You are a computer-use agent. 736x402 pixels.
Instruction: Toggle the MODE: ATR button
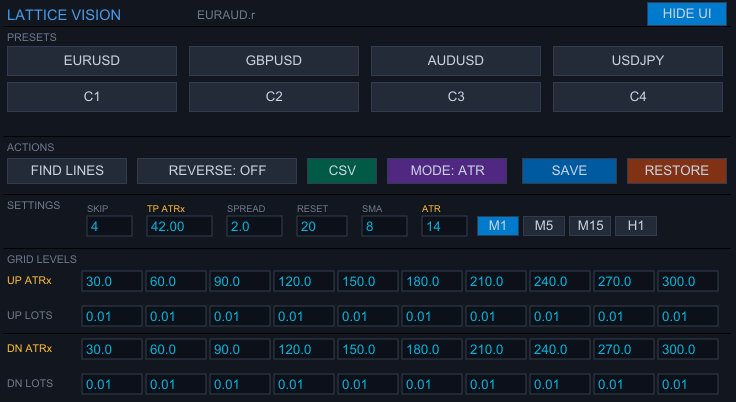[x=447, y=170]
